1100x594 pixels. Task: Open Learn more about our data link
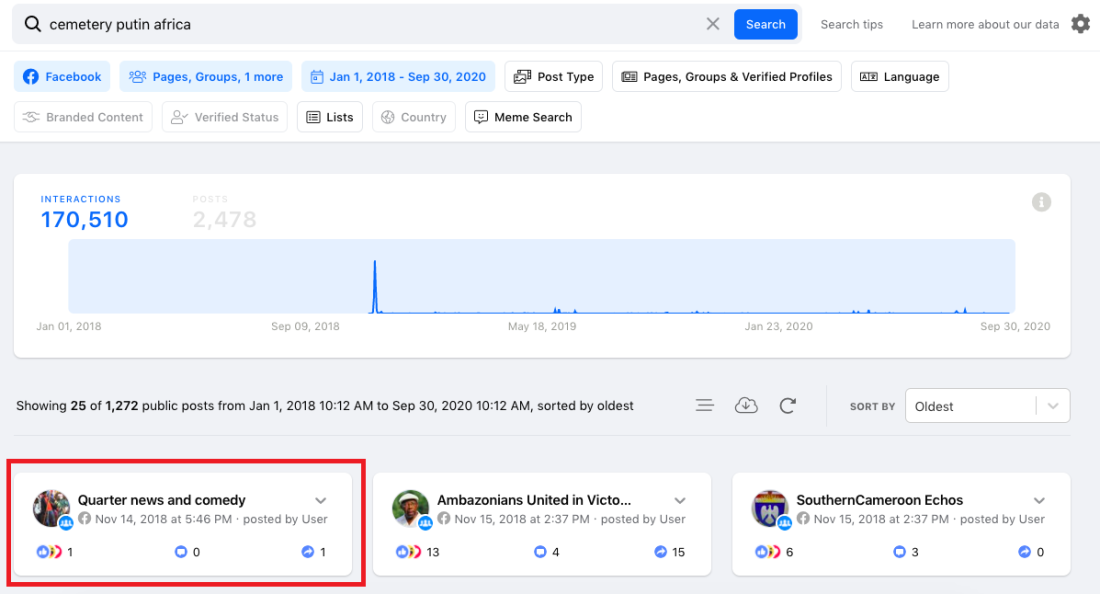coord(985,25)
